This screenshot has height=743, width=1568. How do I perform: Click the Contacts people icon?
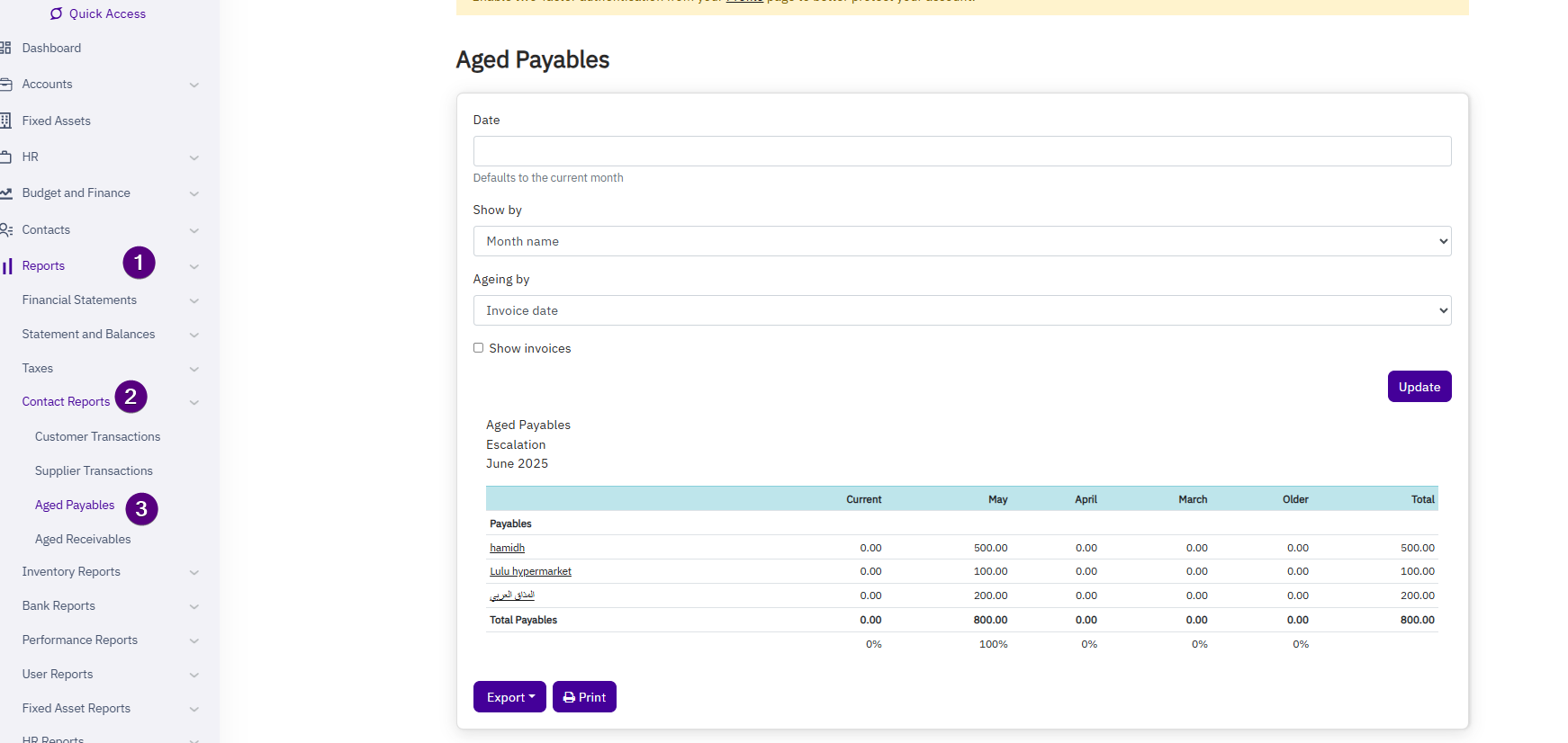[x=5, y=229]
